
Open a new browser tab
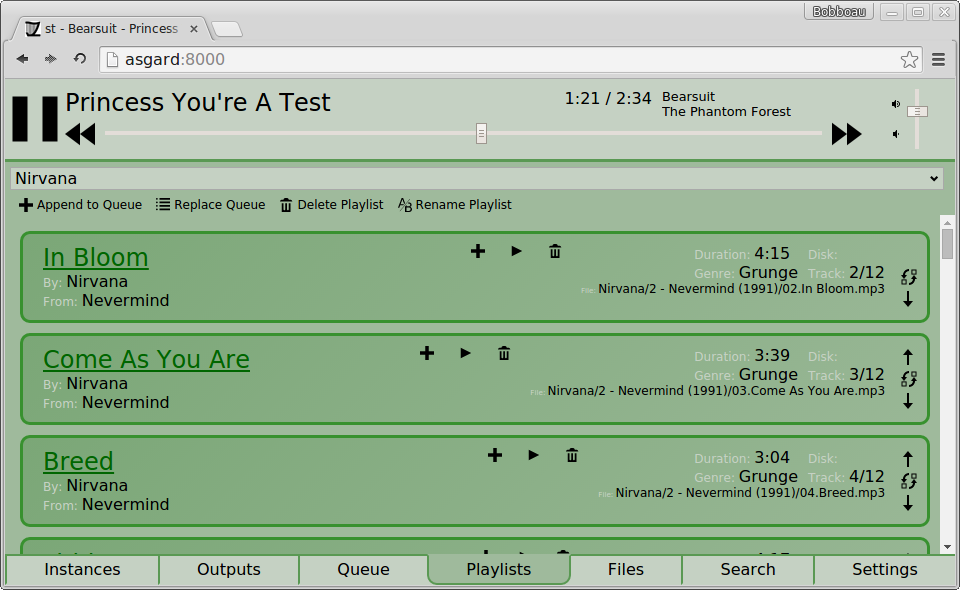coord(227,29)
